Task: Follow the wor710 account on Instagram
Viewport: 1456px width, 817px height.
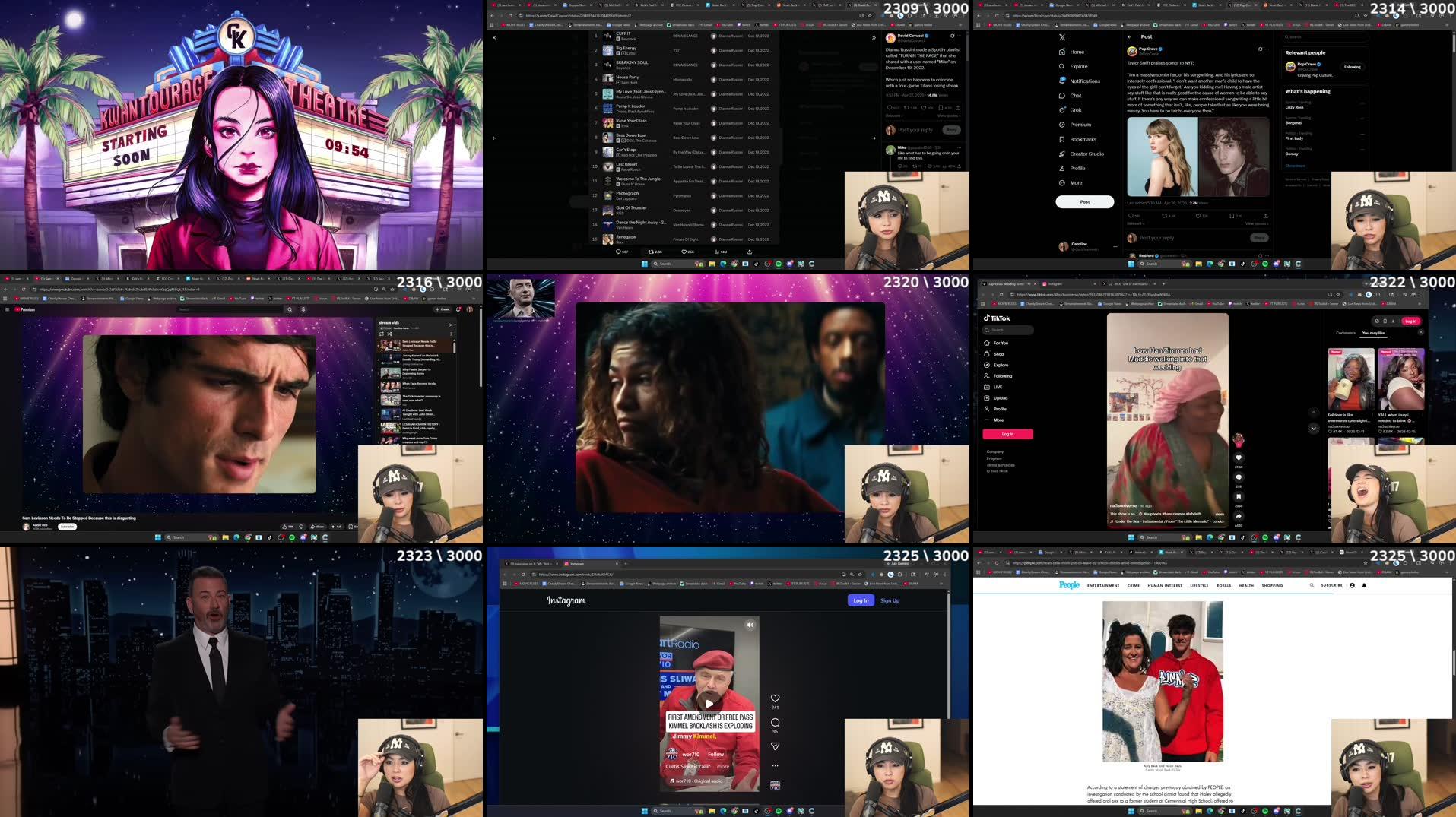Action: 715,754
